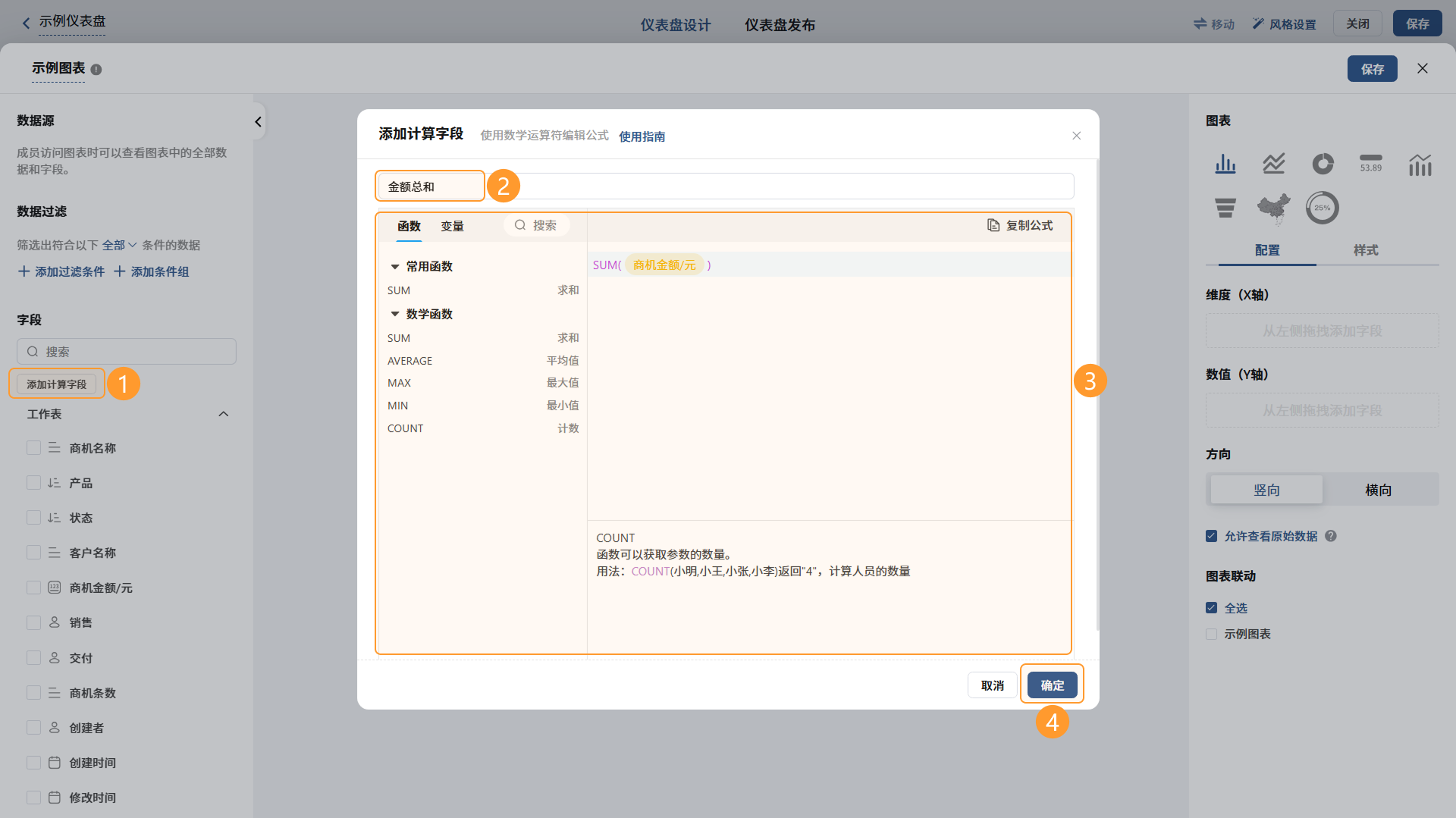1456x818 pixels.
Task: Click 添加过滤条件 link
Action: click(x=61, y=271)
